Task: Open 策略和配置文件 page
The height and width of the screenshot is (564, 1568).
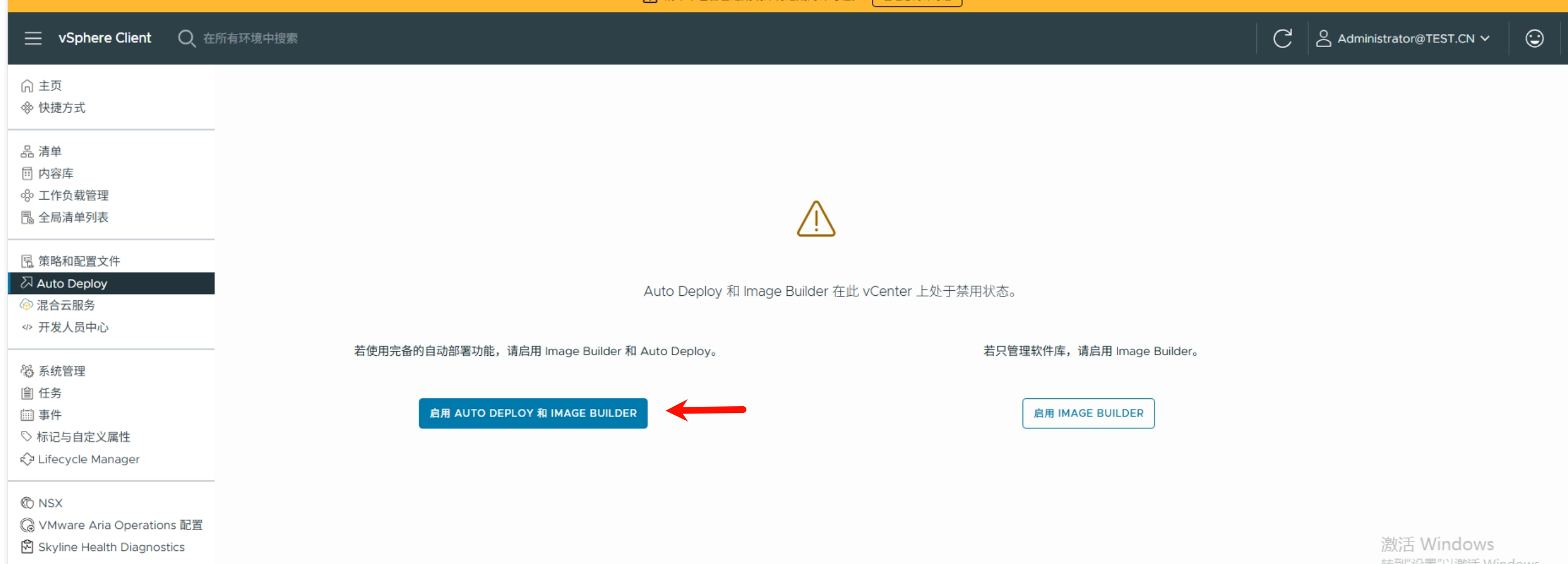Action: 79,261
